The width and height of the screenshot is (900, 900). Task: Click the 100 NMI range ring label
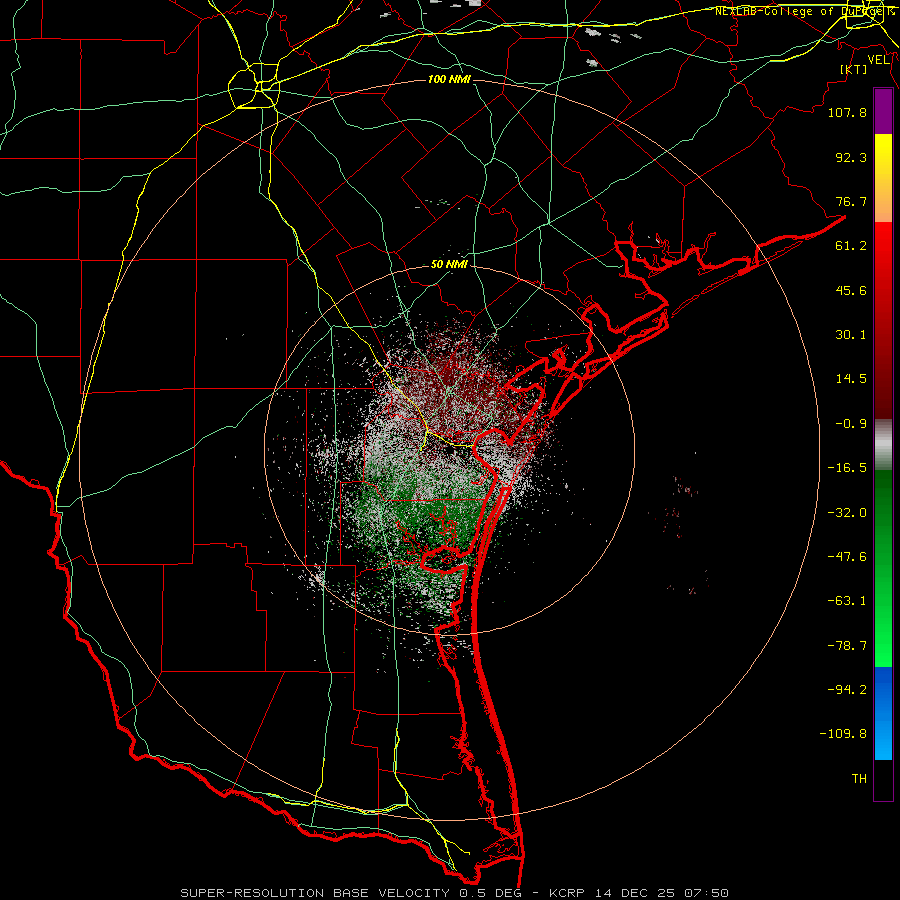(449, 79)
